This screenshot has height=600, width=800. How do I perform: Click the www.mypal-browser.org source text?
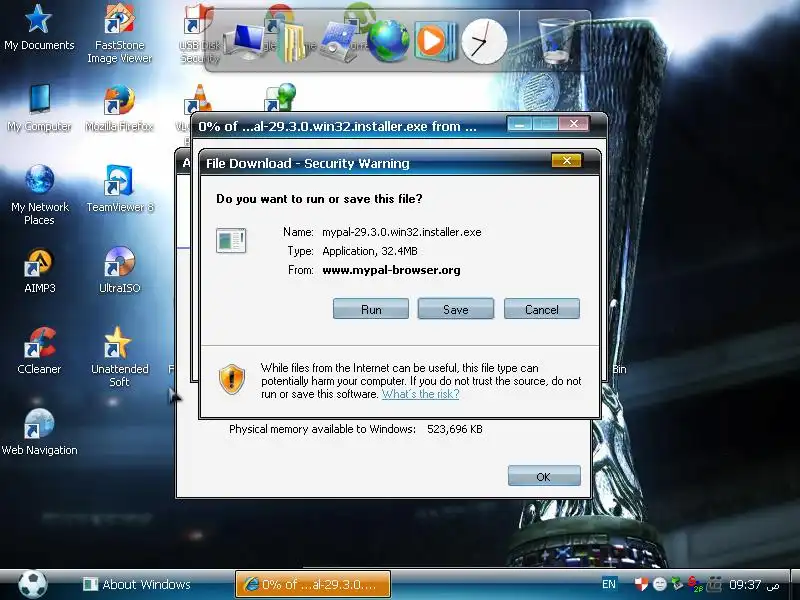coord(391,270)
